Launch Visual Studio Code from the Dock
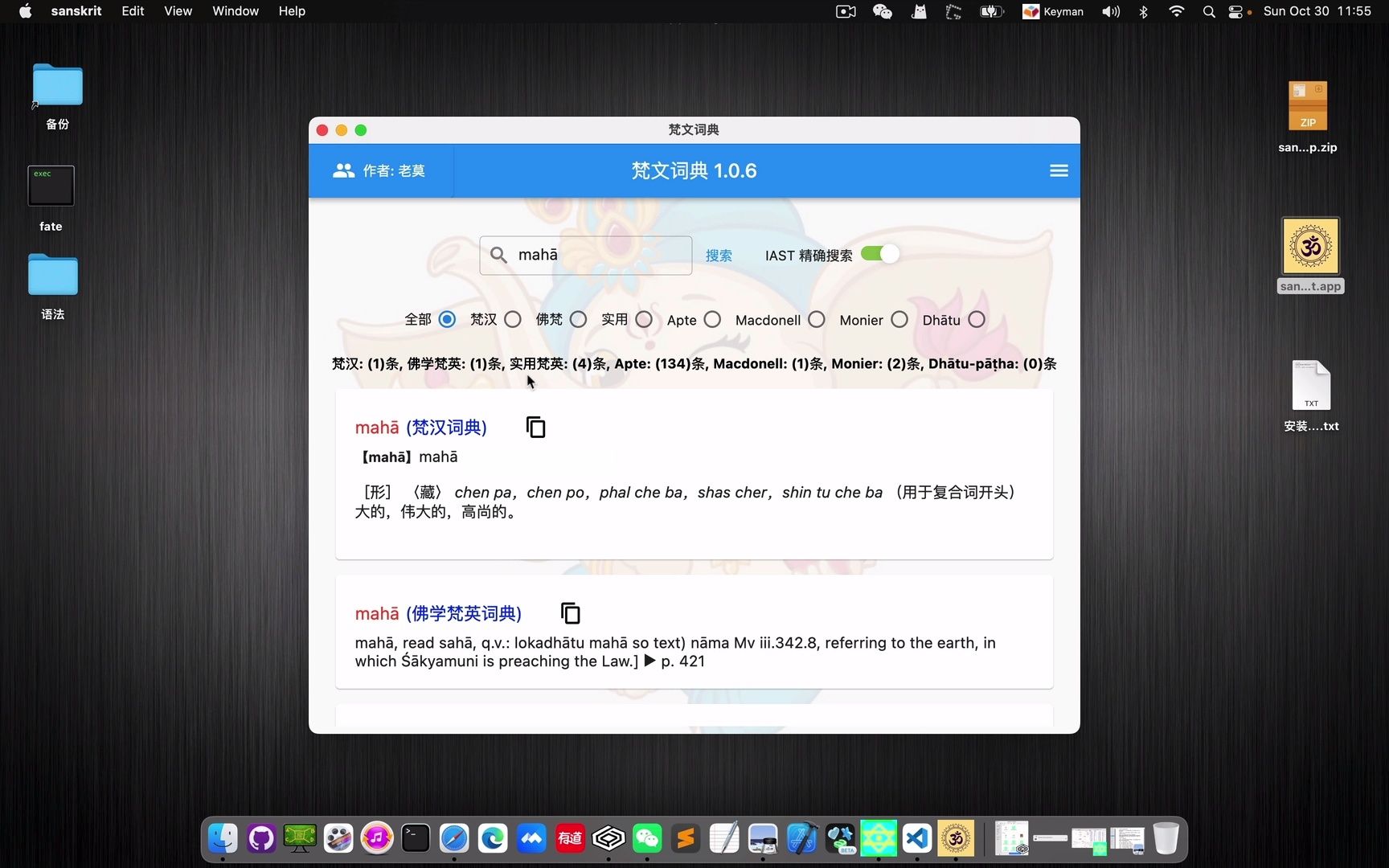Image resolution: width=1389 pixels, height=868 pixels. tap(916, 837)
